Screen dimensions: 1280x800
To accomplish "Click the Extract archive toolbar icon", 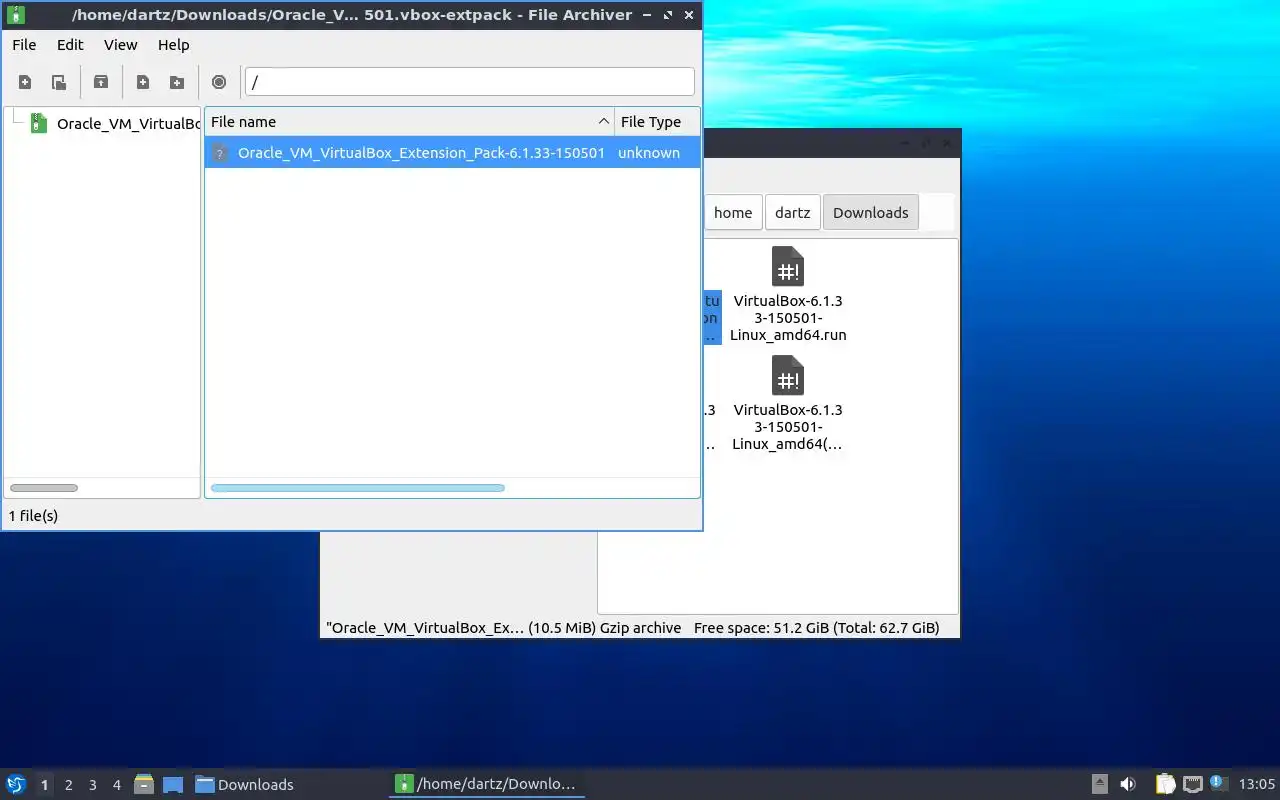I will (x=101, y=82).
